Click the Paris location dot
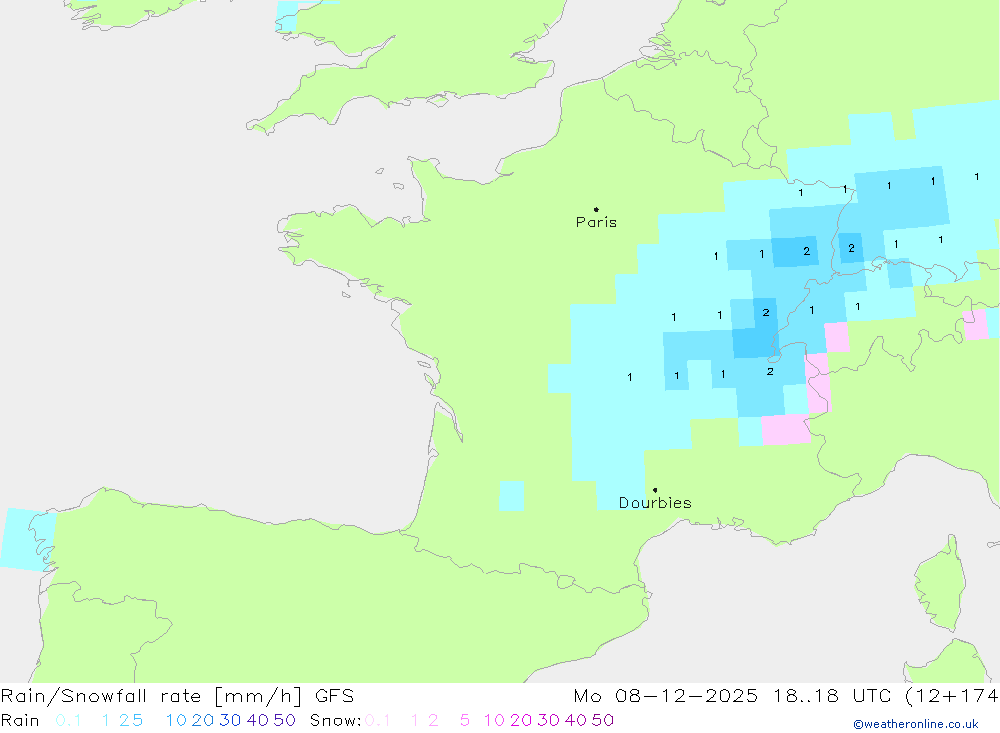This screenshot has height=733, width=1000. tap(596, 209)
